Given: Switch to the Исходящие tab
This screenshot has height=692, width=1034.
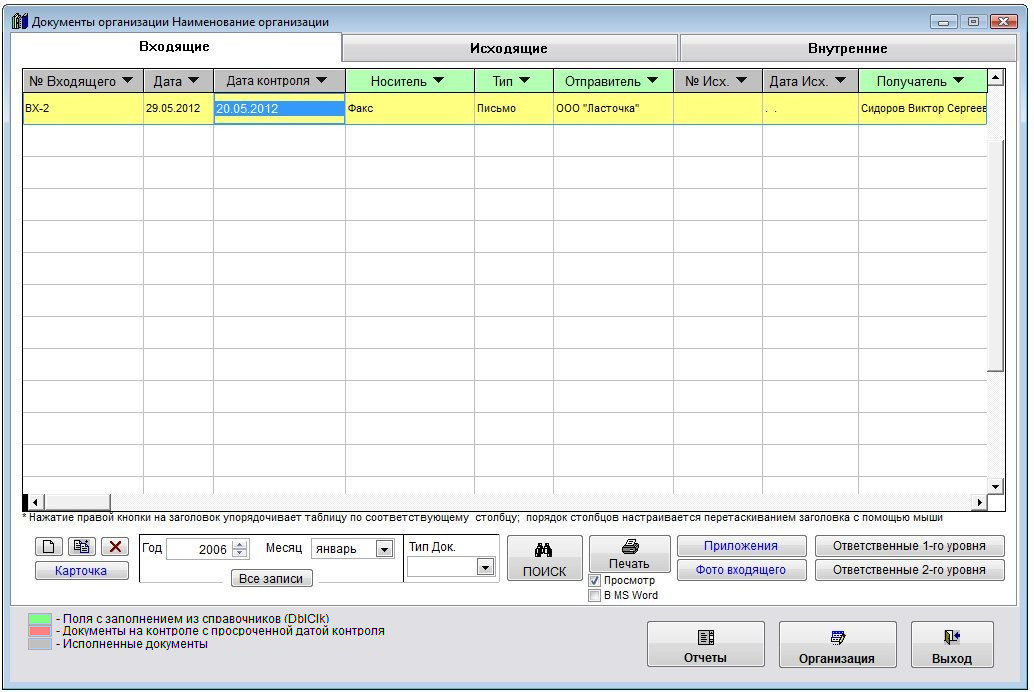Looking at the screenshot, I should [x=509, y=48].
